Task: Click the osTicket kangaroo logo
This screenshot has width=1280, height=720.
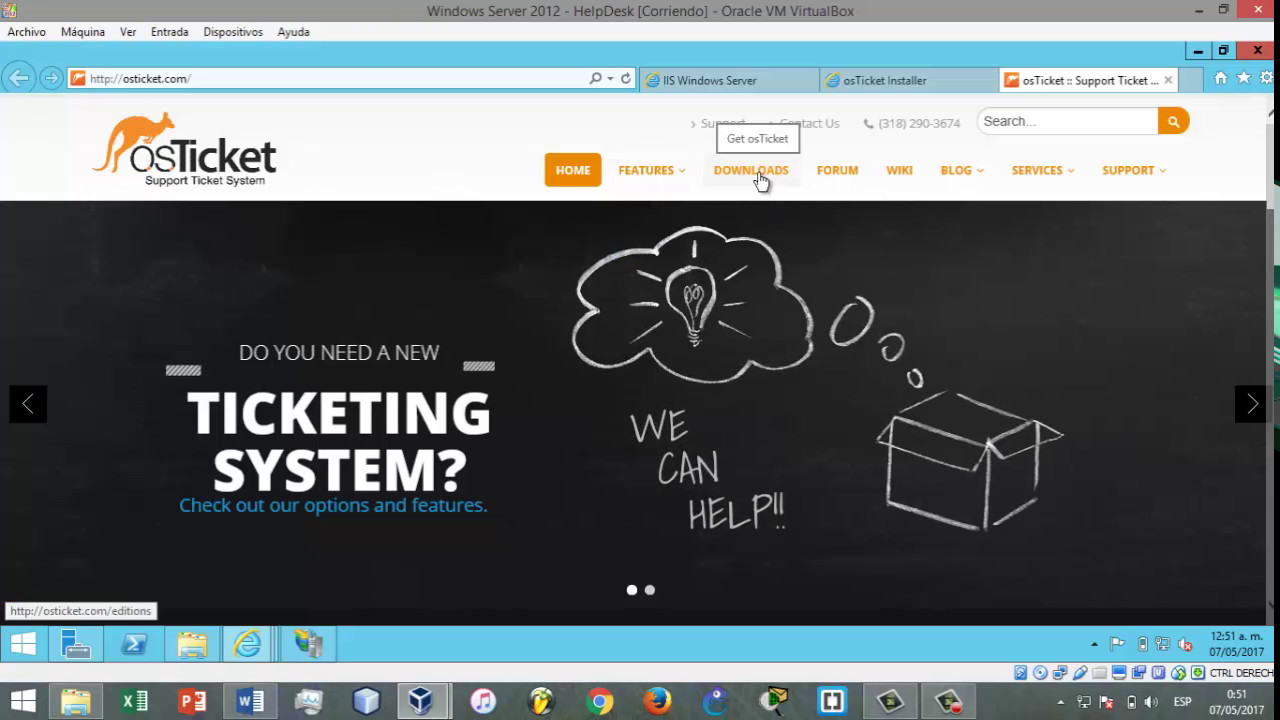Action: pyautogui.click(x=185, y=150)
